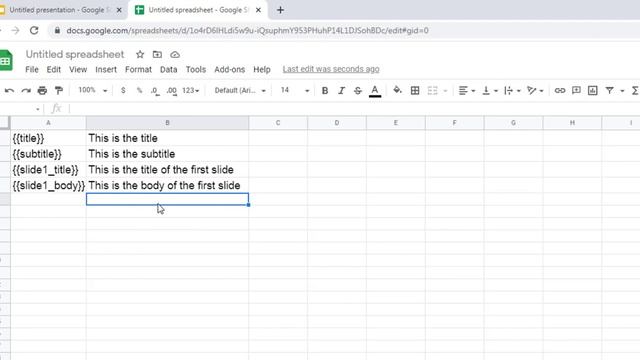Close the Untitled spreadsheet browser tab
Image resolution: width=640 pixels, height=360 pixels.
tap(258, 10)
